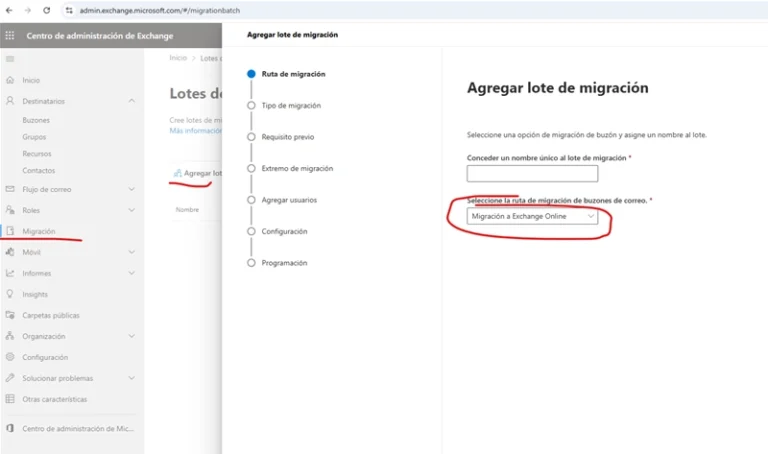The width and height of the screenshot is (768, 454).
Task: Click the Otras características table icon
Action: click(10, 399)
